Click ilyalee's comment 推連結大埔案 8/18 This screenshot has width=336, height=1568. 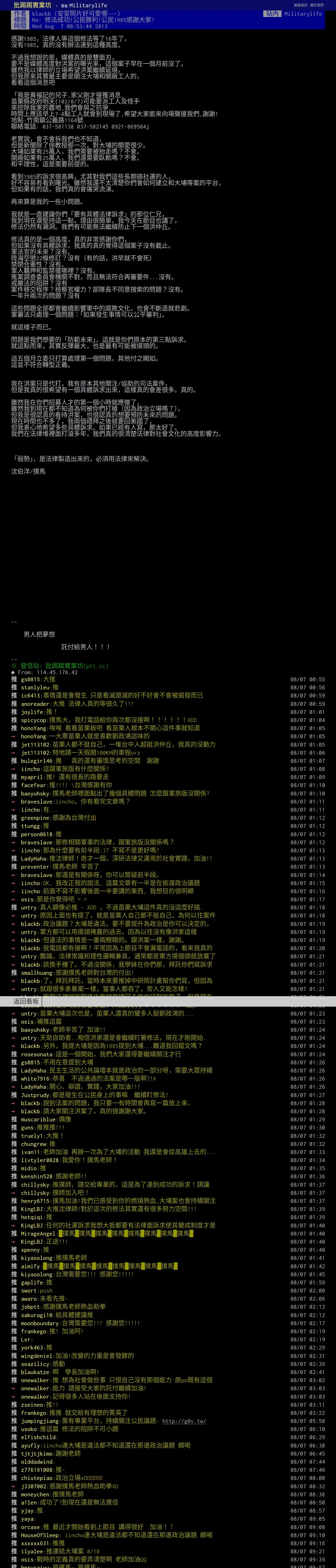point(168,1552)
